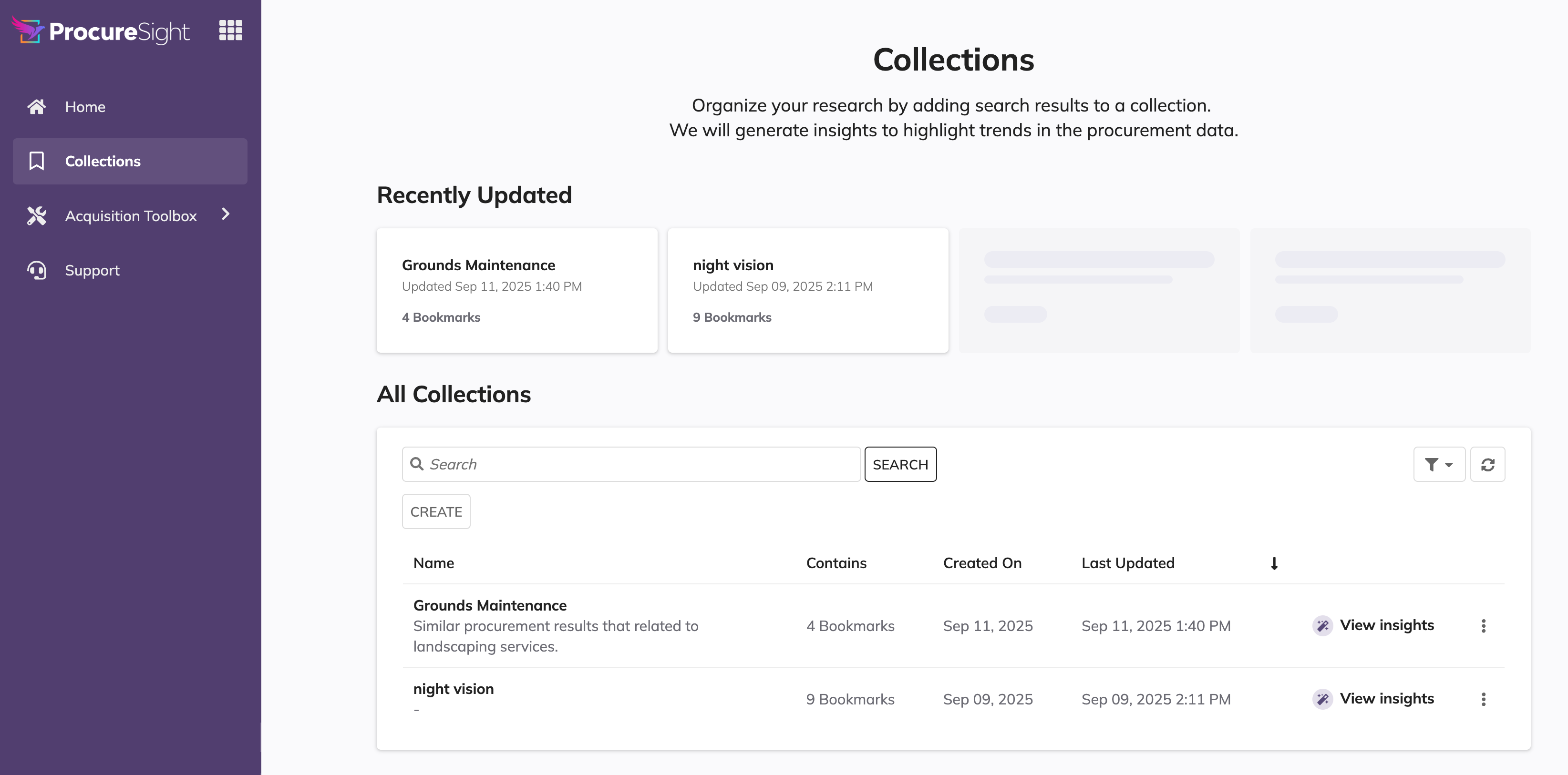The image size is (1568, 775).
Task: Sort by Last Updated column header
Action: (x=1128, y=563)
